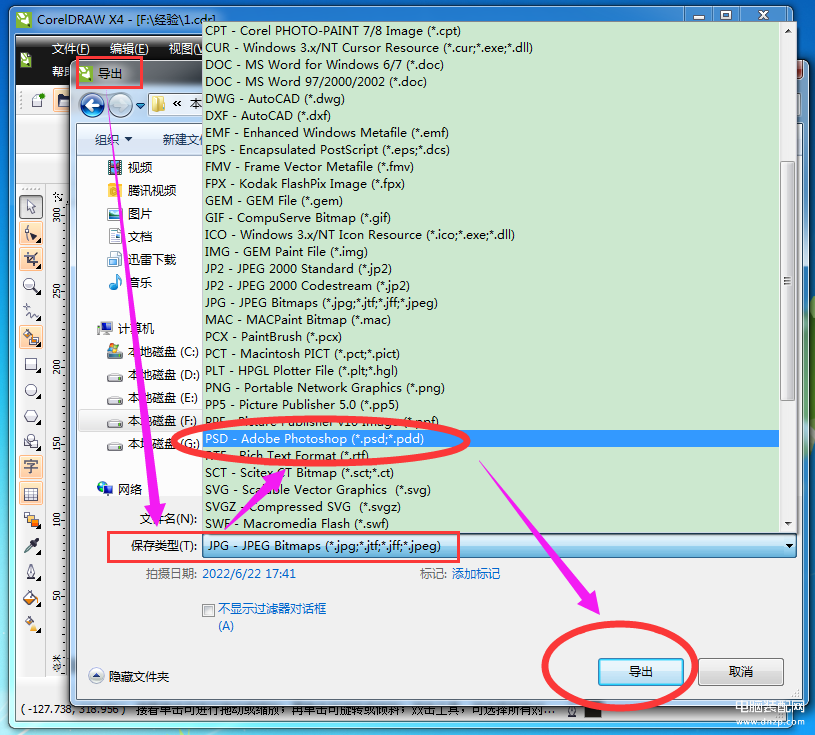Select the Crop tool in toolbox
The image size is (815, 735).
click(x=31, y=259)
